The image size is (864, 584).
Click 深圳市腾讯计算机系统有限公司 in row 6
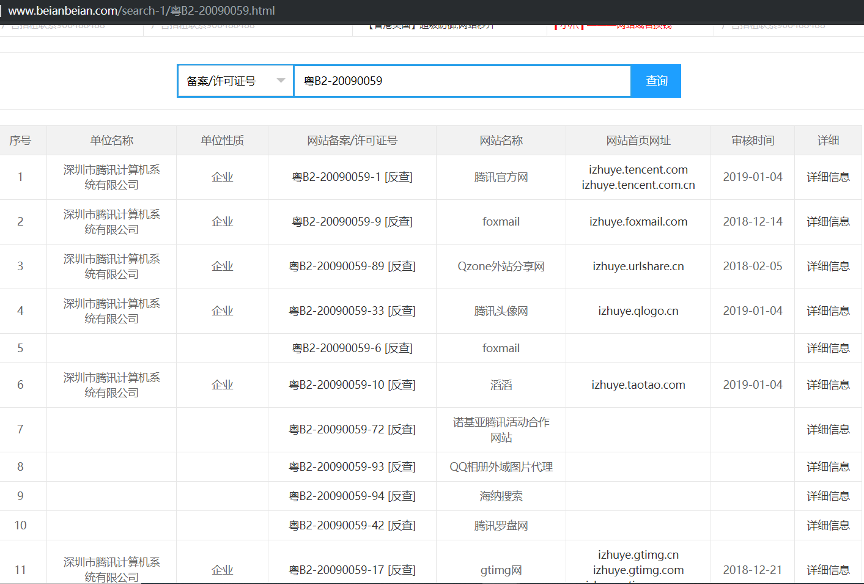tap(111, 385)
